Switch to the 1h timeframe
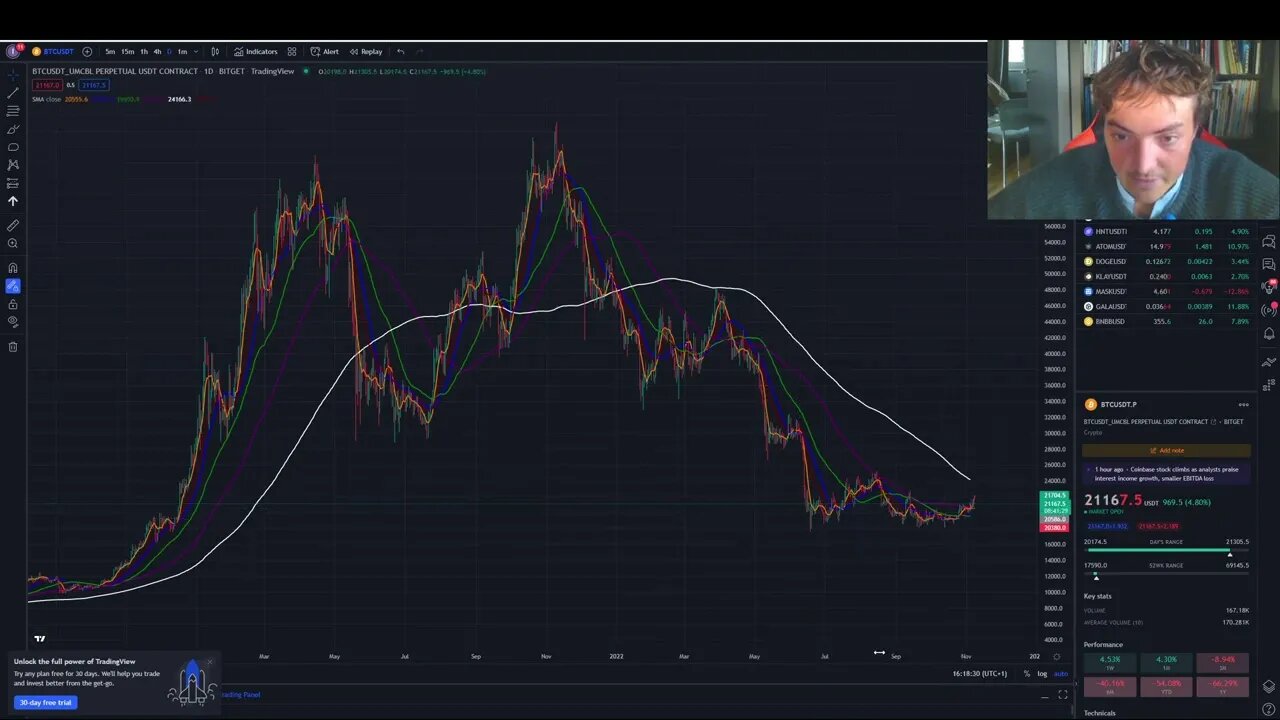Image resolution: width=1280 pixels, height=720 pixels. [143, 51]
